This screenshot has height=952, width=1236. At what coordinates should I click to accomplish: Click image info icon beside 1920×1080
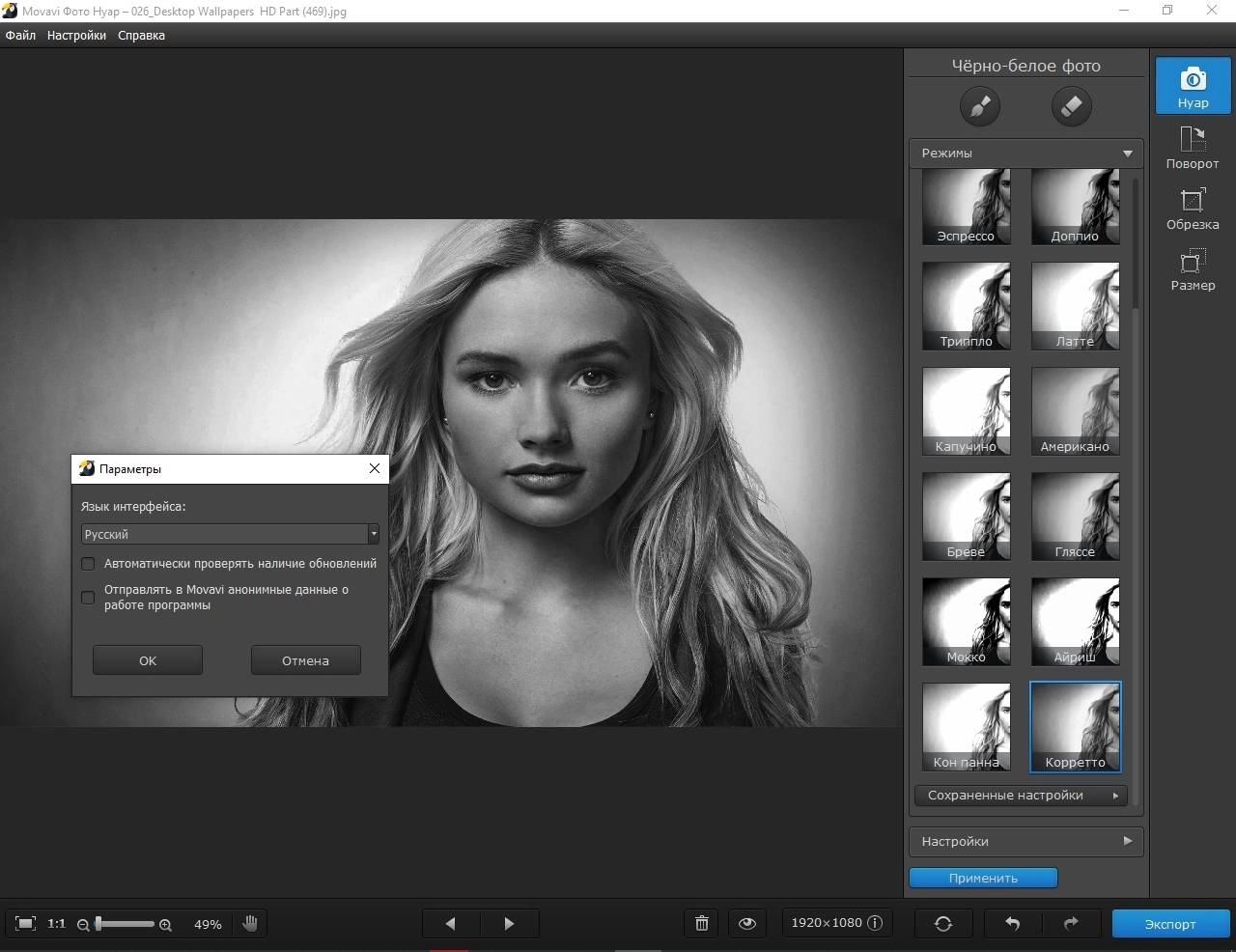[875, 923]
